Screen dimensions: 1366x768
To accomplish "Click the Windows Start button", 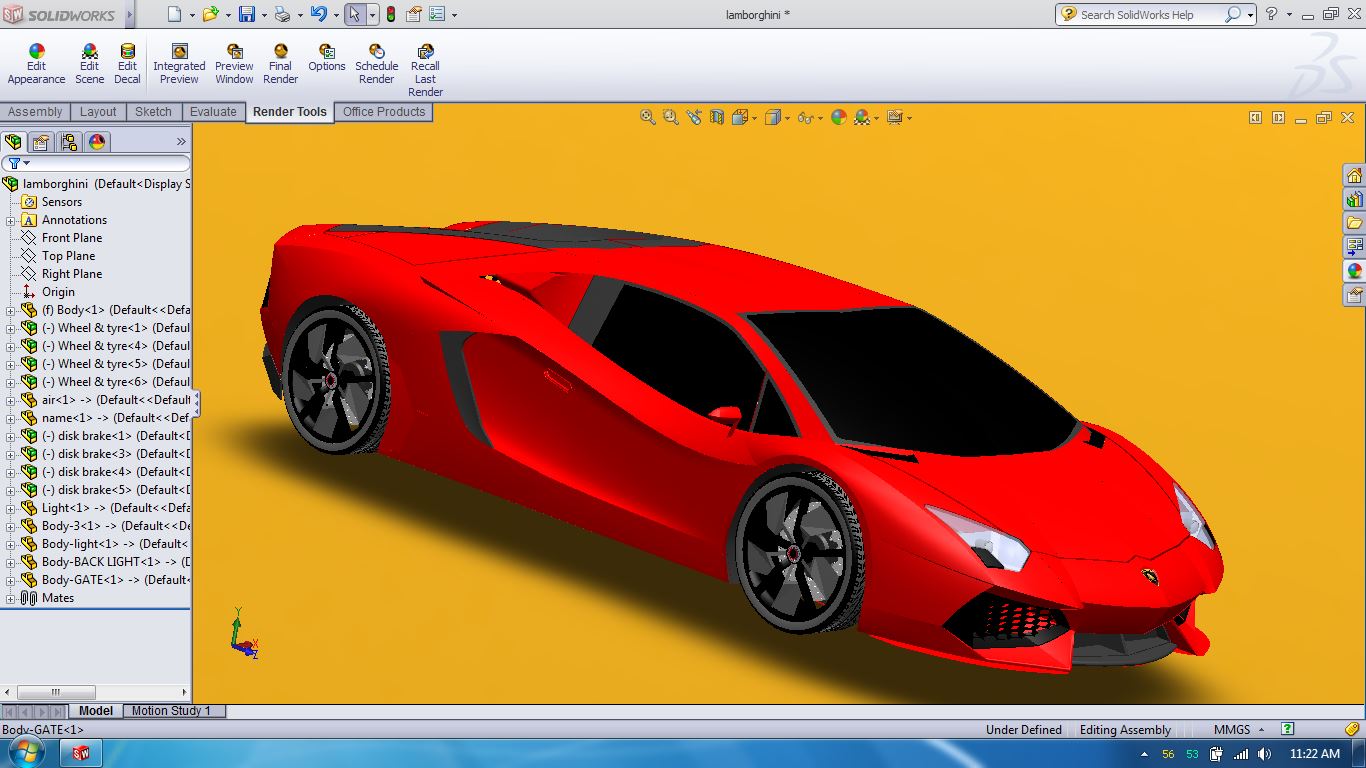I will [24, 753].
